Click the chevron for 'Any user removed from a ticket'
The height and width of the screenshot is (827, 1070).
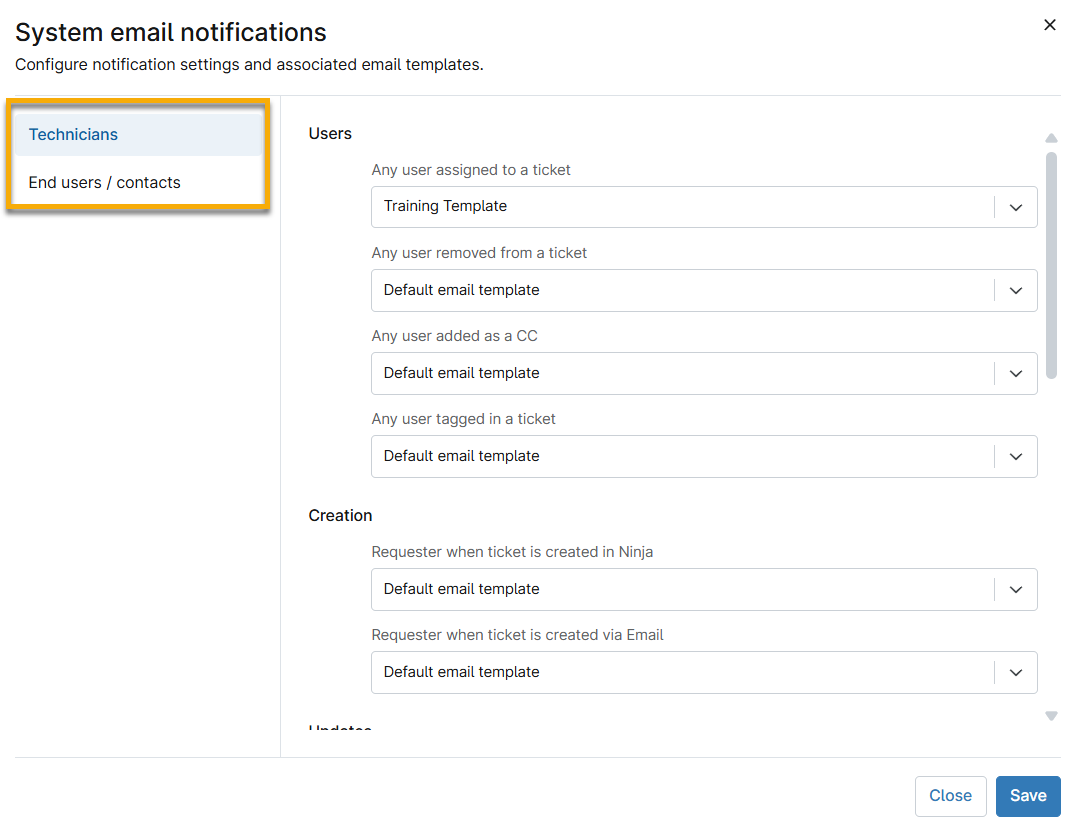coord(1016,290)
